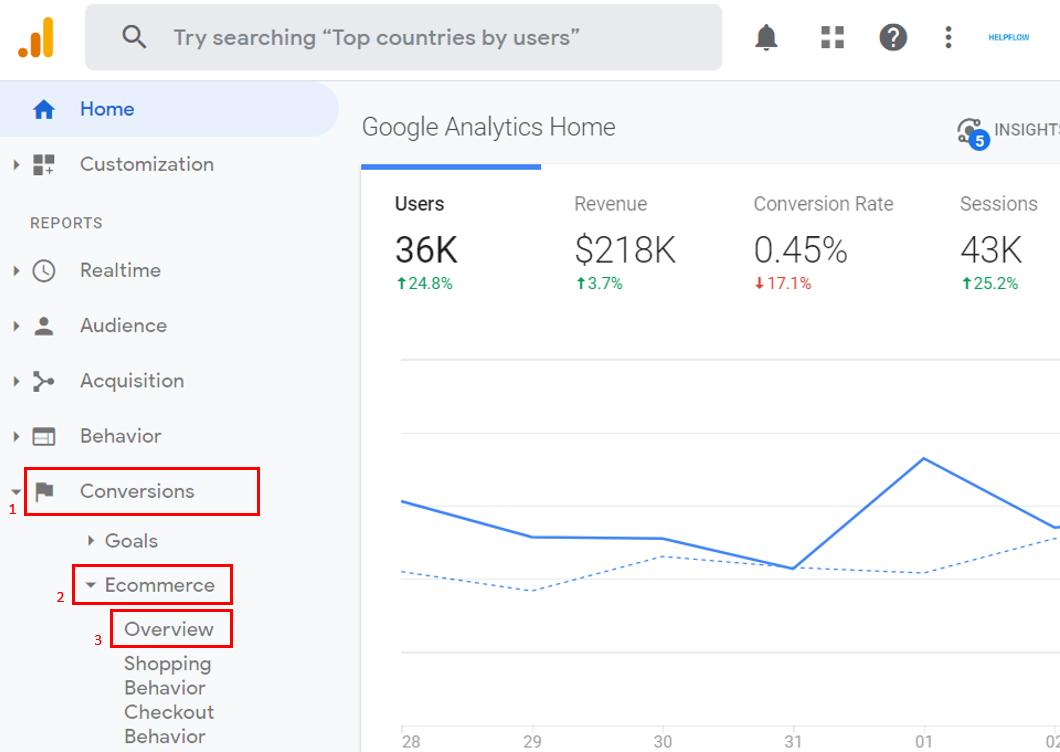Open the Behavior reports item

120,436
